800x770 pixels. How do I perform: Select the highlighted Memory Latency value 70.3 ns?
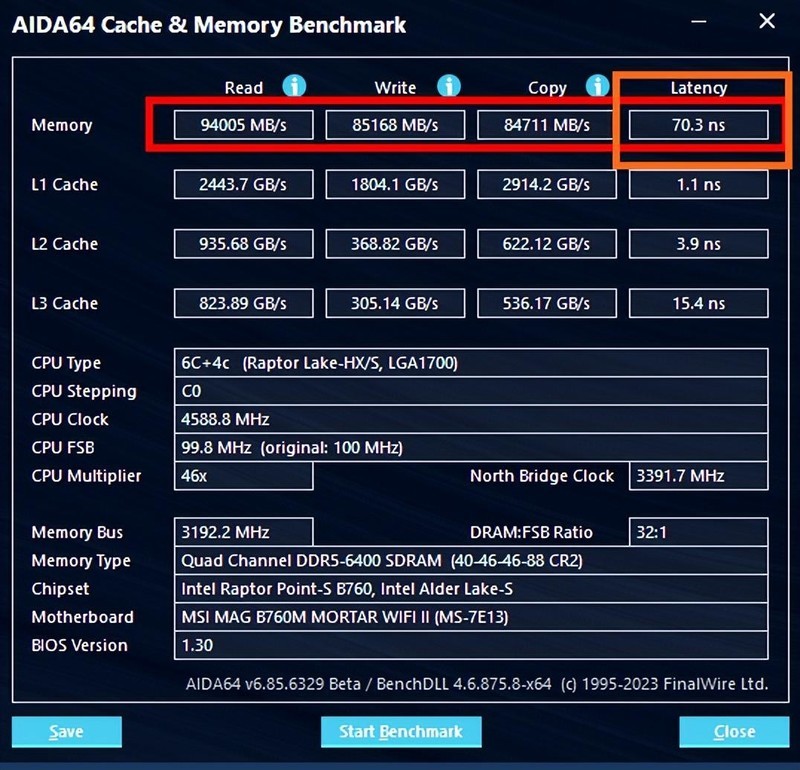[698, 124]
